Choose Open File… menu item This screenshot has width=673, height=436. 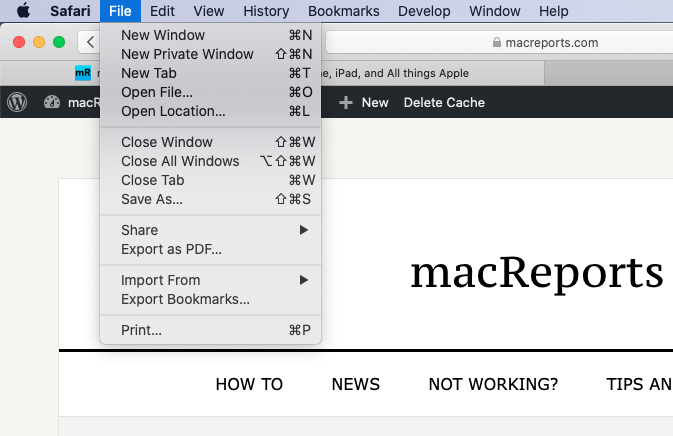[x=210, y=92]
